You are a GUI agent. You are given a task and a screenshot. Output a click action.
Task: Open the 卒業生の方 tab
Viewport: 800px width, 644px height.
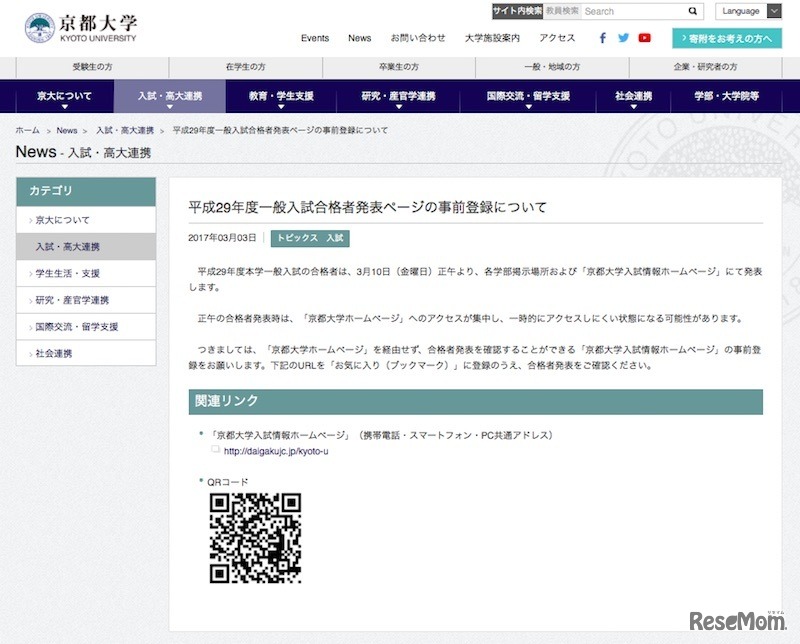pyautogui.click(x=400, y=64)
